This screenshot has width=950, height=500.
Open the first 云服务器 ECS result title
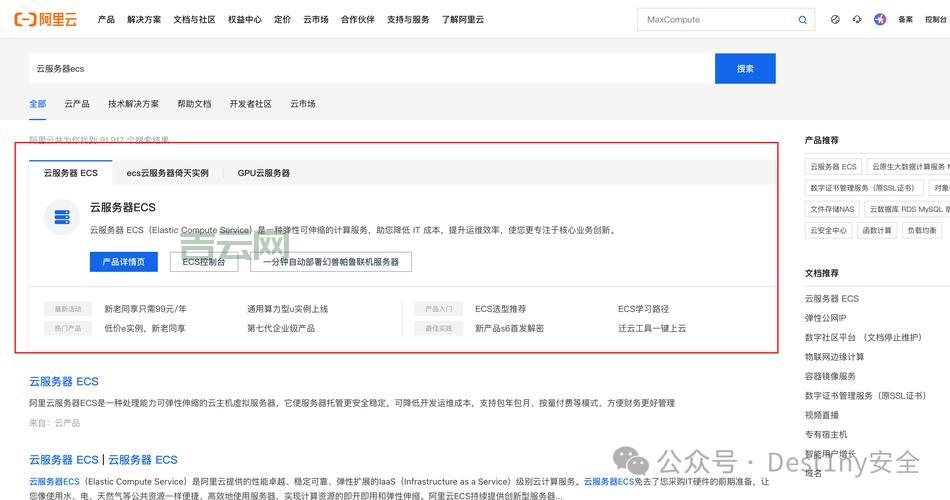tap(64, 381)
